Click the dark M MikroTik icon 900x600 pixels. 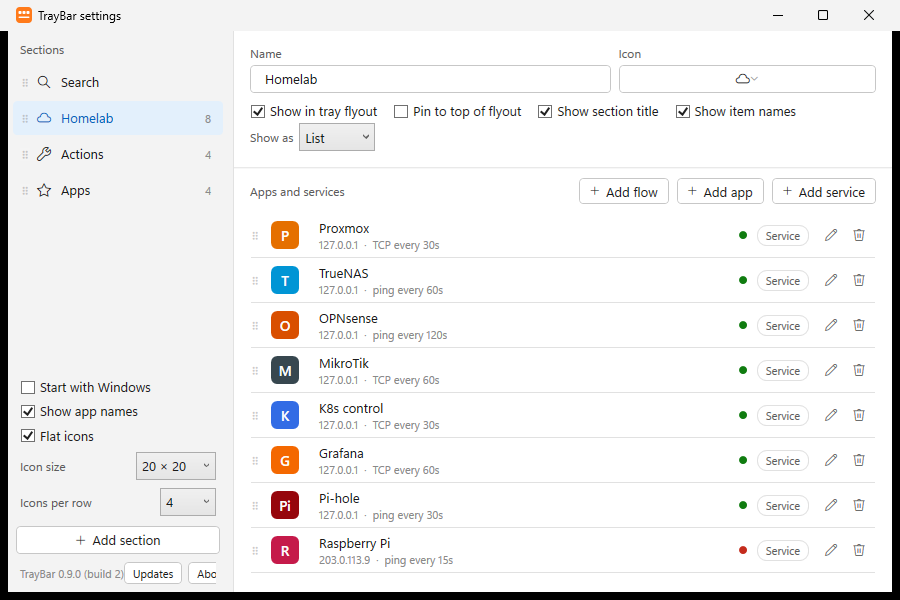(x=285, y=370)
